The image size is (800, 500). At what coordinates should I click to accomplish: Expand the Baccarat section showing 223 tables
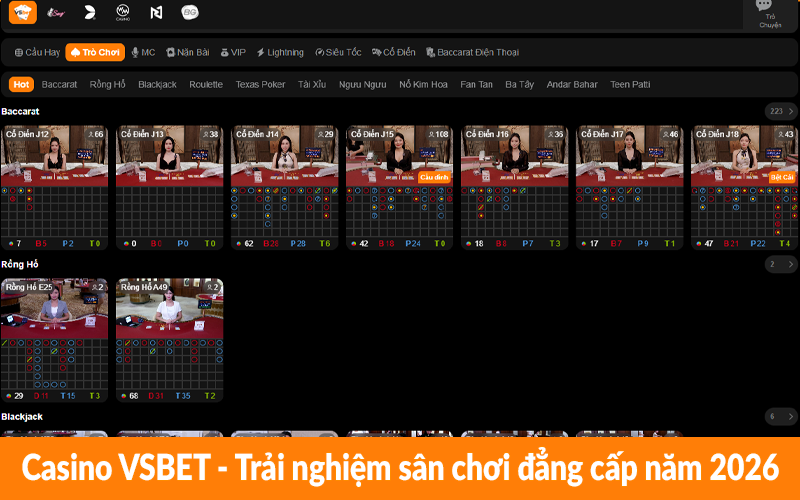[x=782, y=111]
